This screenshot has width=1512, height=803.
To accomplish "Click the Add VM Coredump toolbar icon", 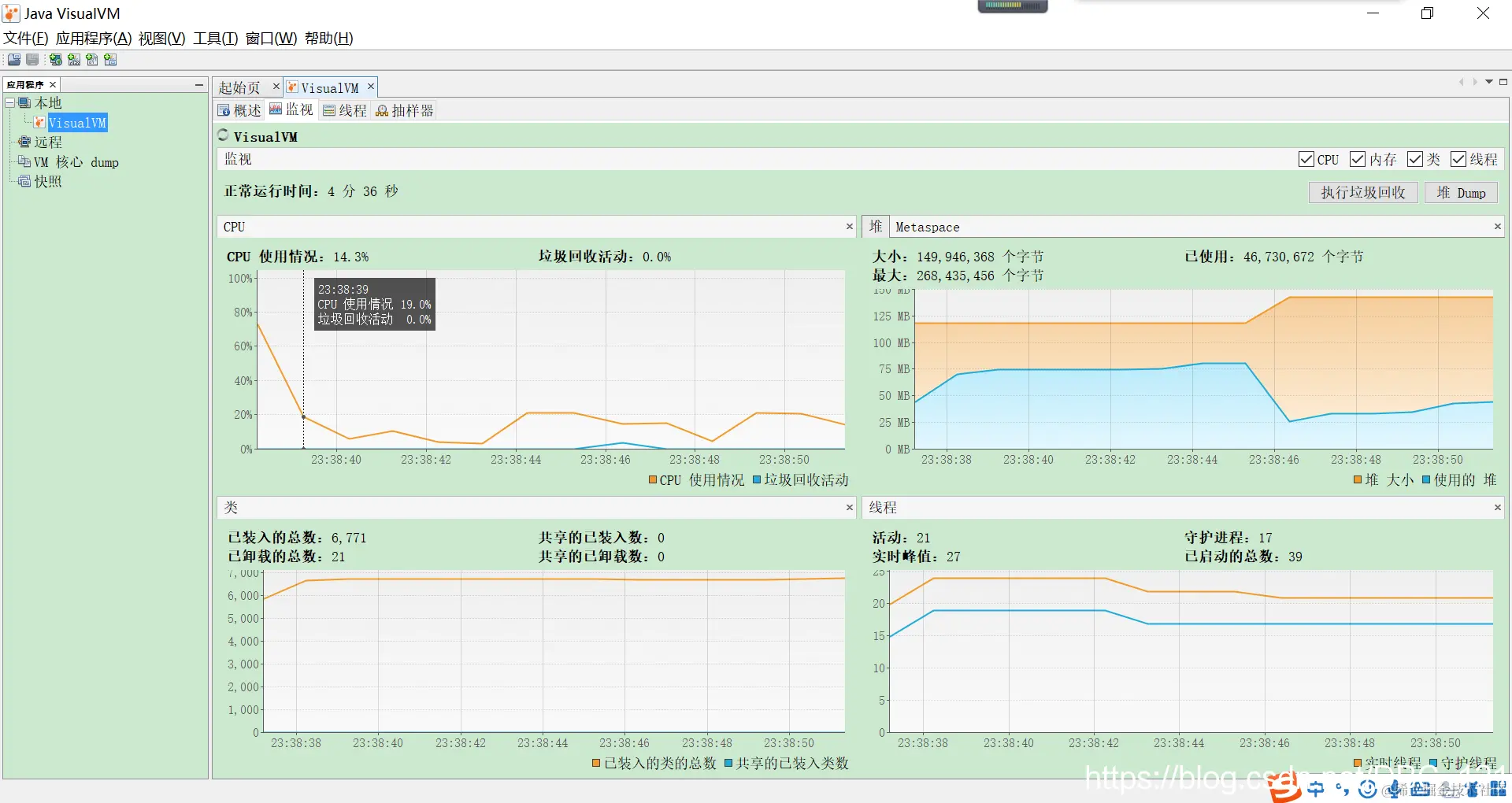I will click(92, 60).
